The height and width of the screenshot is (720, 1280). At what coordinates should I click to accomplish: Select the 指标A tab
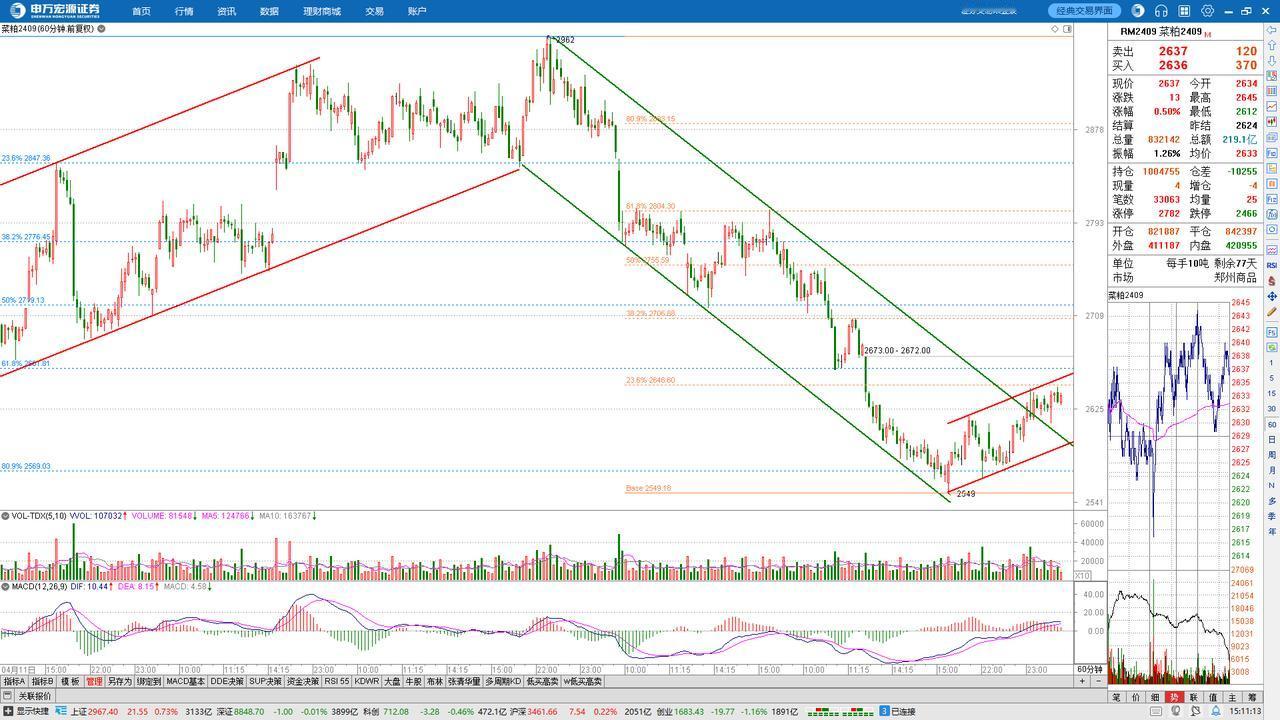(x=14, y=681)
